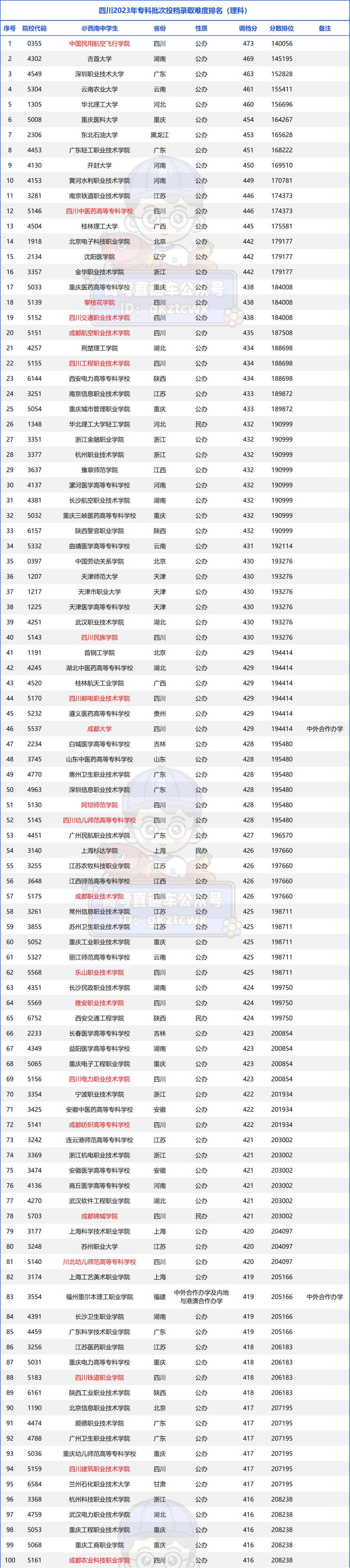Click 华北理工大学轻工学院 name cell
350x1568 pixels.
tap(99, 424)
